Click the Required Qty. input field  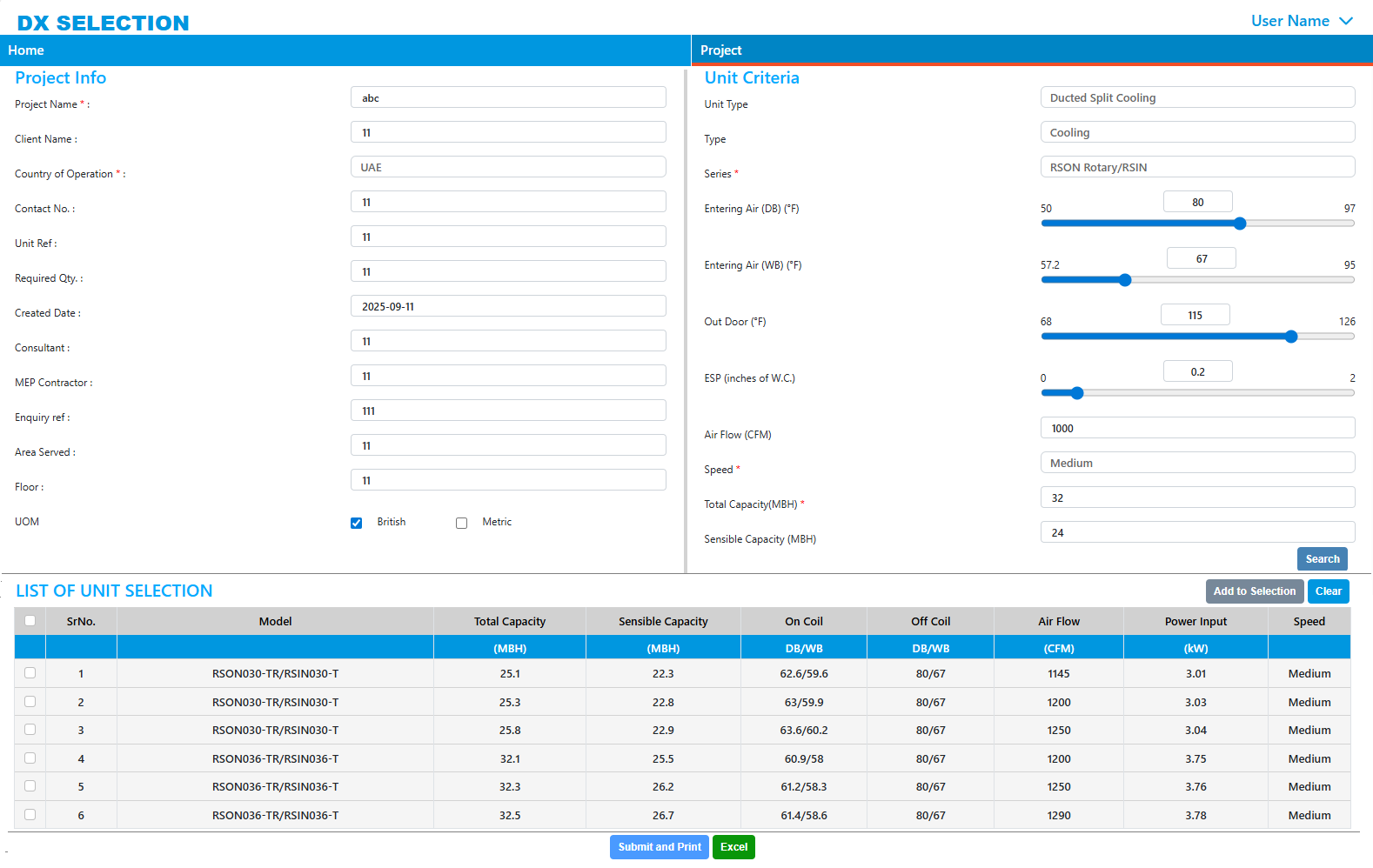(508, 271)
